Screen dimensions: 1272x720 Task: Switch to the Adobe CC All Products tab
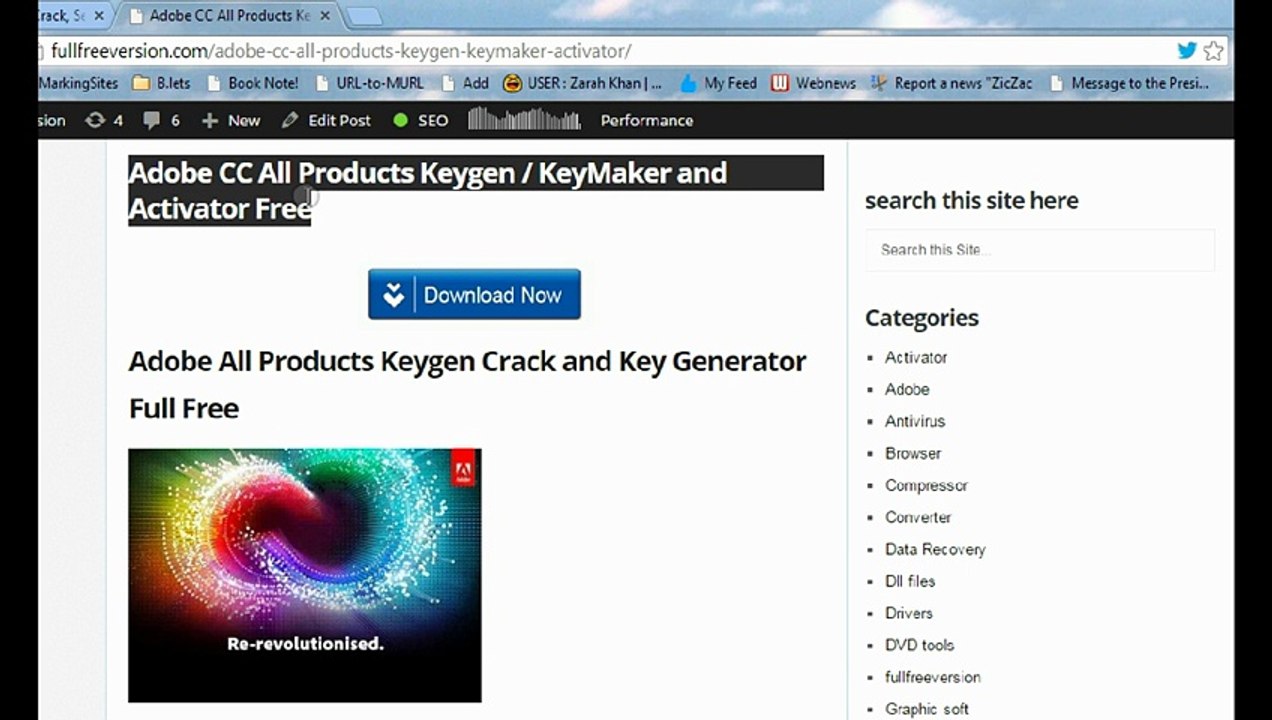click(228, 16)
